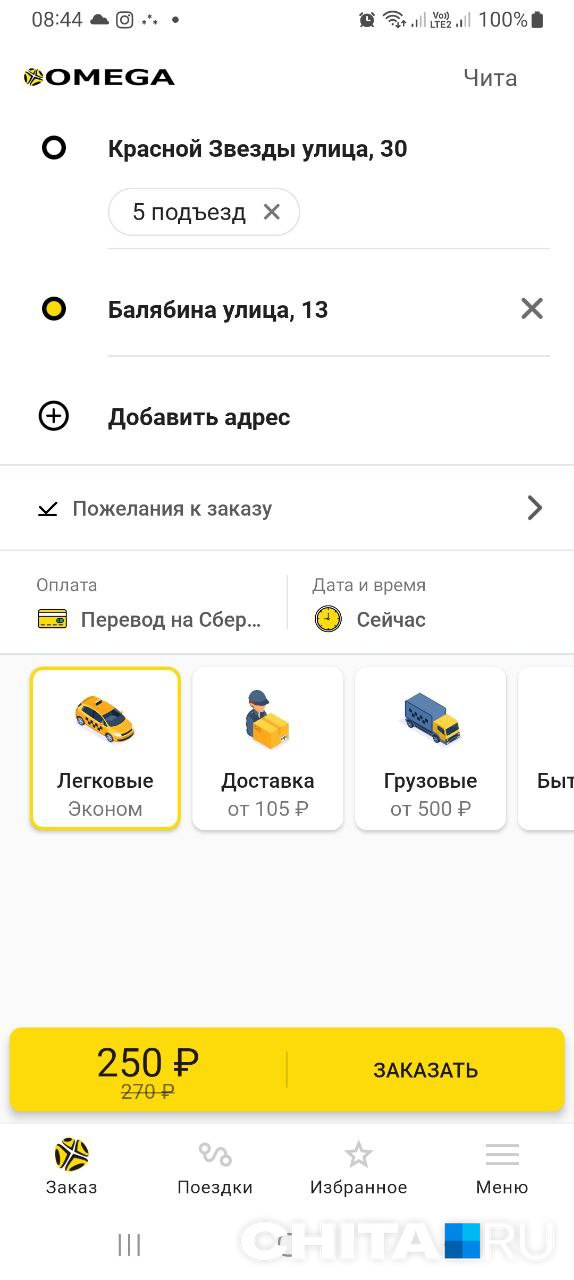Open Избранное star tab
The width and height of the screenshot is (574, 1280).
[358, 1168]
